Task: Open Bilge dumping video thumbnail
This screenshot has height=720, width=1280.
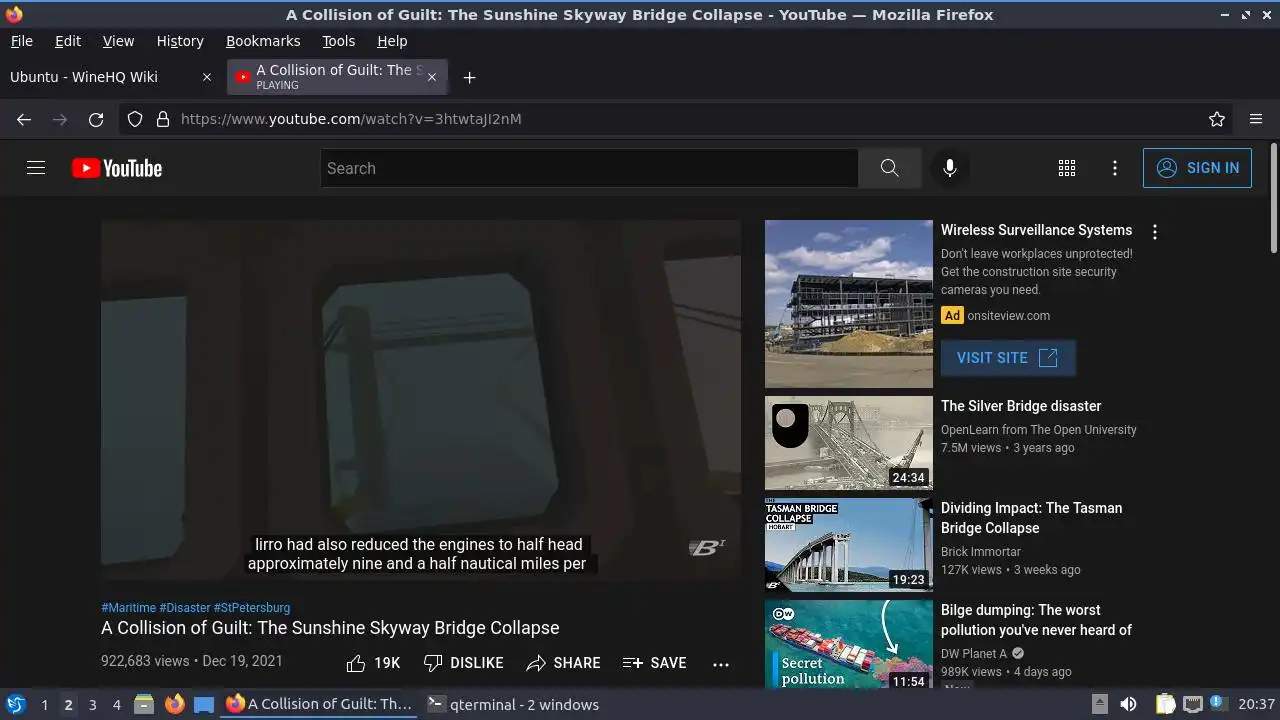Action: point(849,644)
